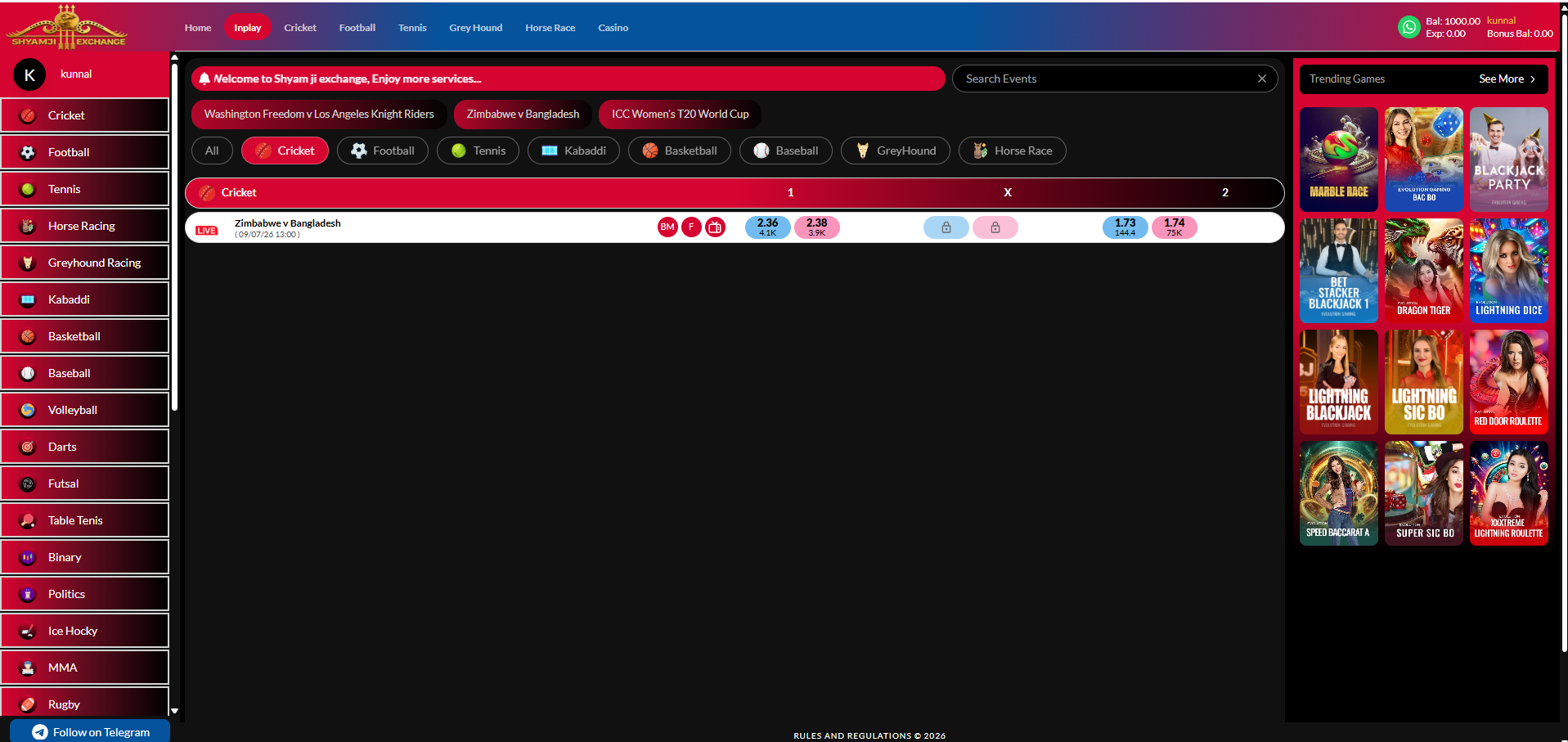Open Dragon Tiger game thumbnail
This screenshot has width=1568, height=742.
[x=1424, y=271]
